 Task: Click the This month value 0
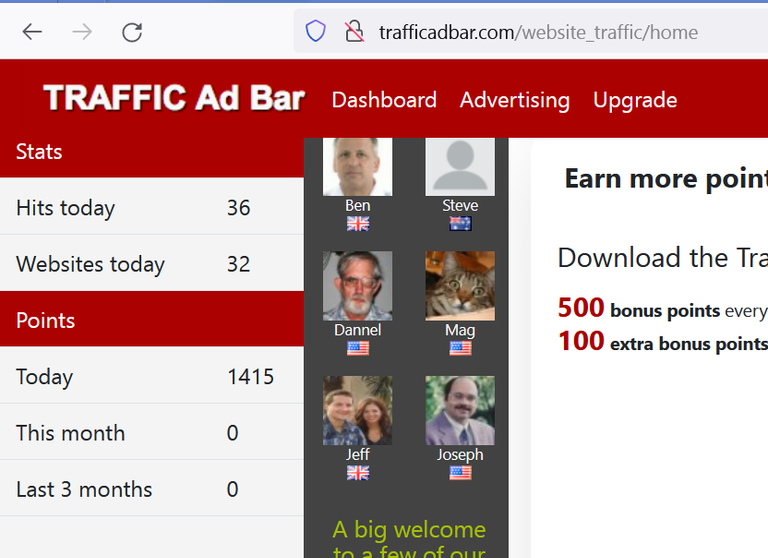click(233, 433)
